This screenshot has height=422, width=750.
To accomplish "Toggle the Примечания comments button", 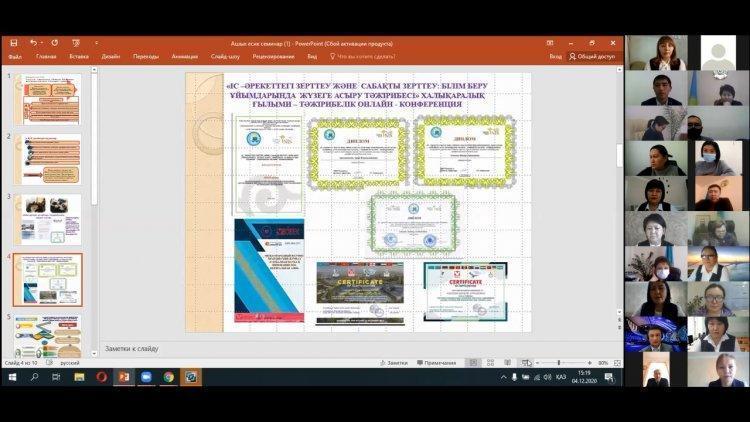I will (437, 363).
